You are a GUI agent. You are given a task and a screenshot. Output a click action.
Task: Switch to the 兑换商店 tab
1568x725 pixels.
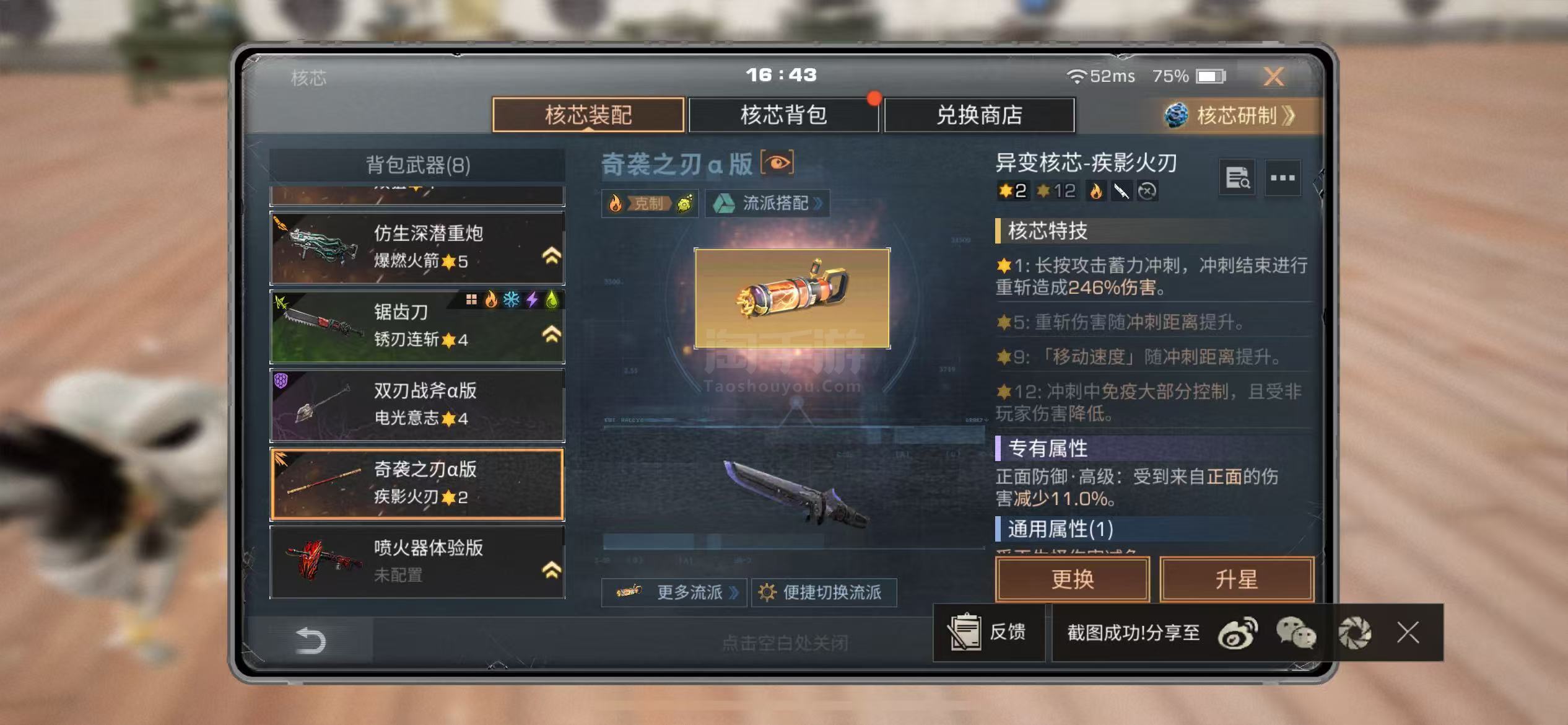coord(979,115)
